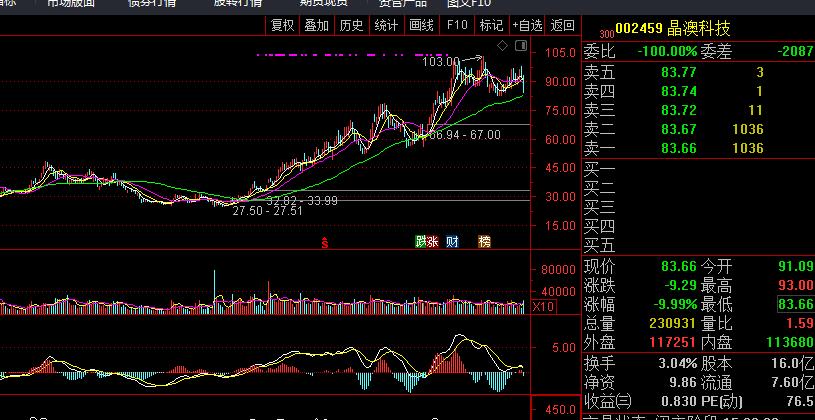Open the 资管产品 menu
The image size is (815, 420).
(x=402, y=3)
